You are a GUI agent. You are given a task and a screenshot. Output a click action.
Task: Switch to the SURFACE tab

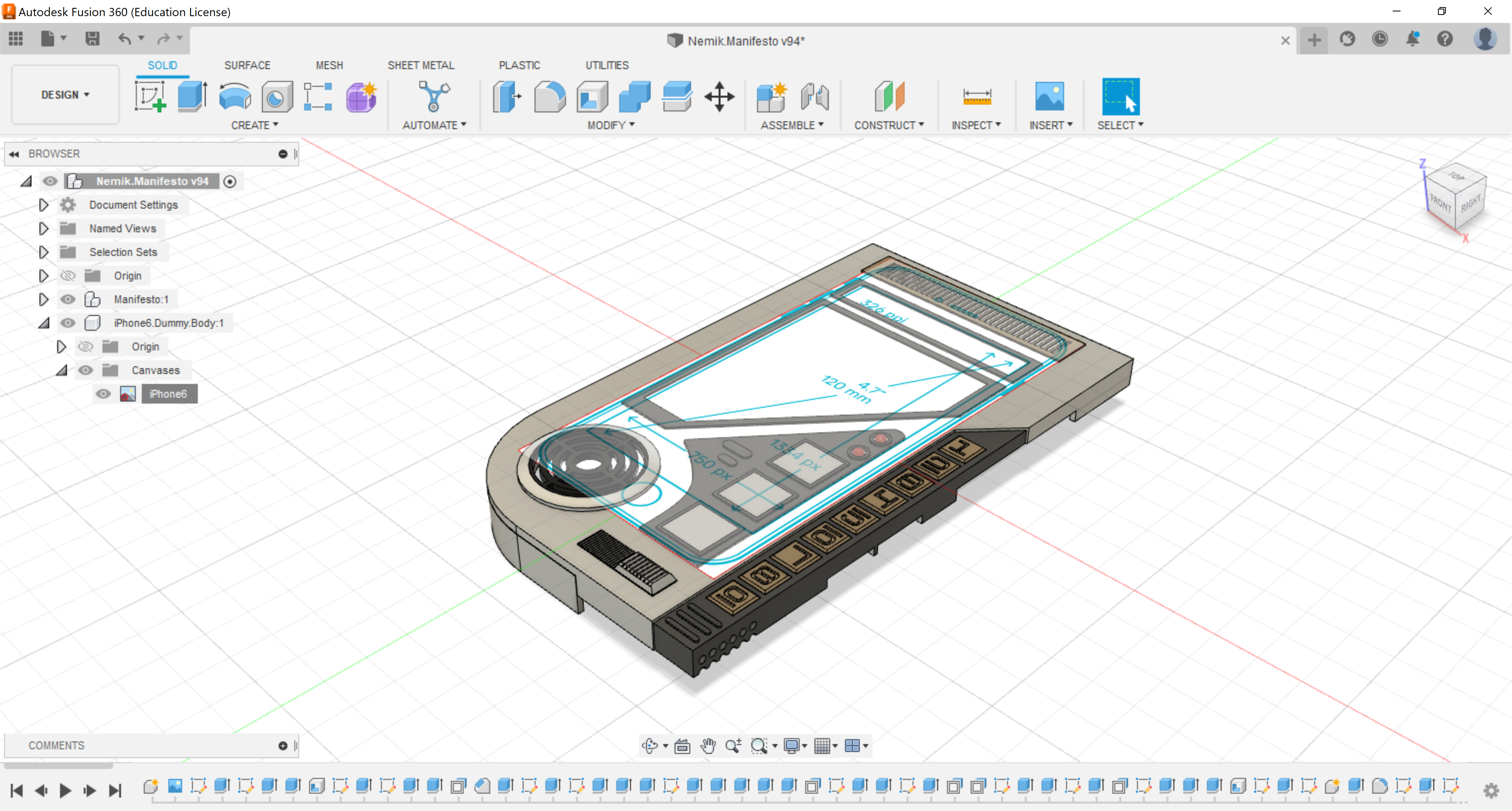[x=247, y=65]
